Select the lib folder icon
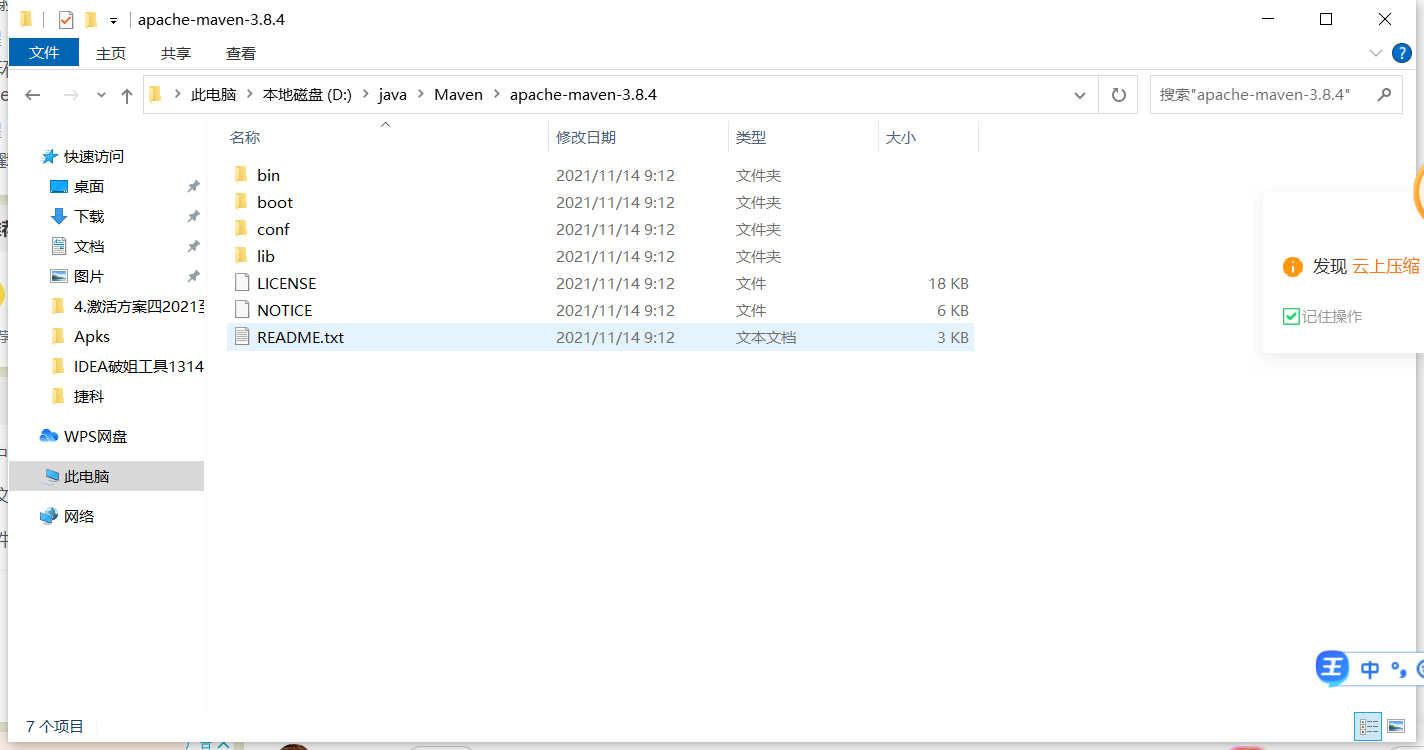 click(240, 256)
